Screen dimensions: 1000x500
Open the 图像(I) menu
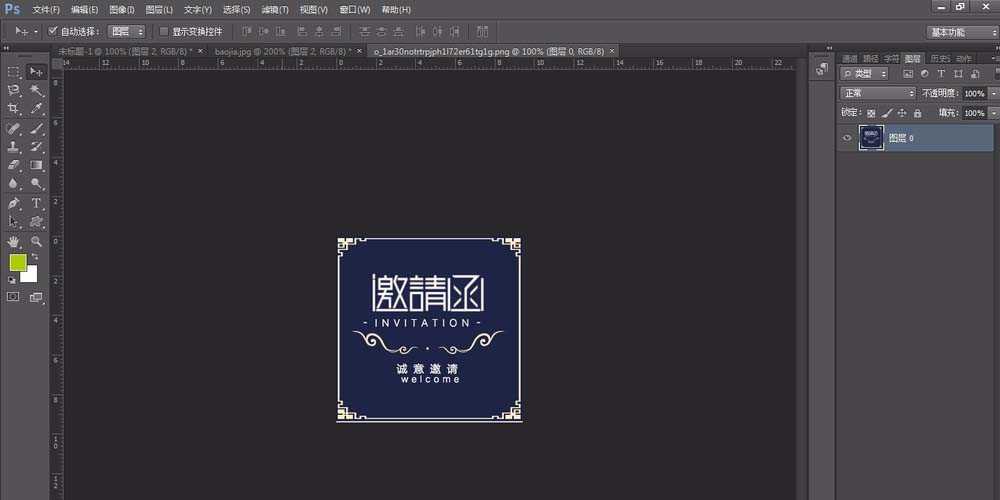point(121,9)
